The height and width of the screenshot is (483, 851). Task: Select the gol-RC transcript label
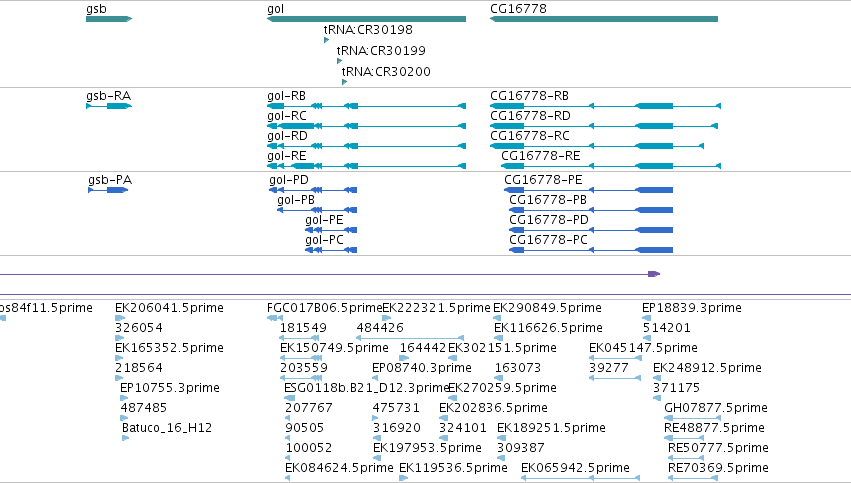tap(287, 116)
